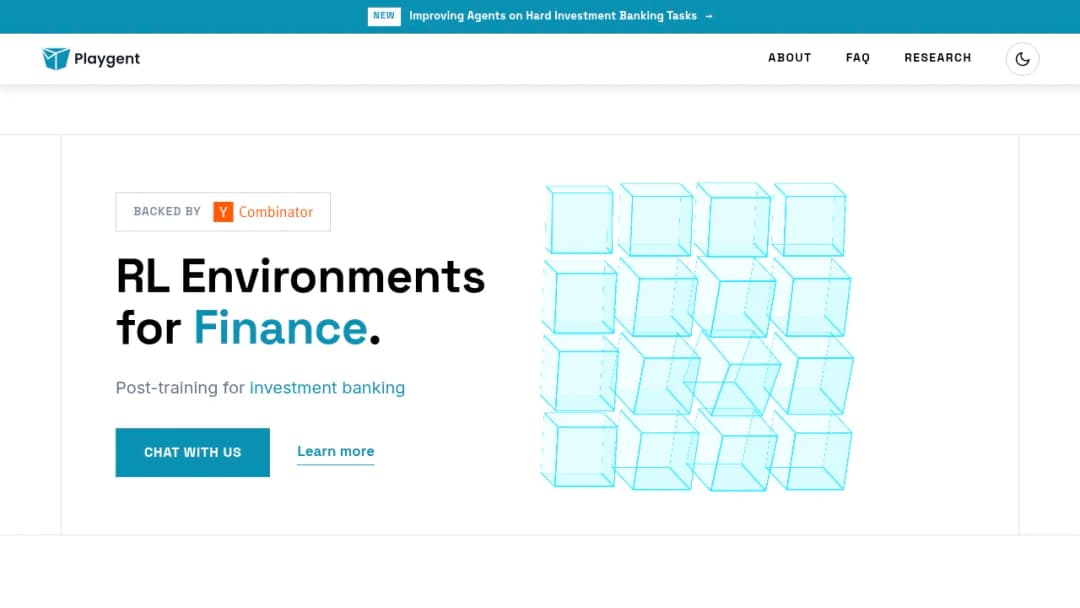Viewport: 1080px width, 608px height.
Task: Click the teal 'Finance' heading word
Action: (x=280, y=328)
